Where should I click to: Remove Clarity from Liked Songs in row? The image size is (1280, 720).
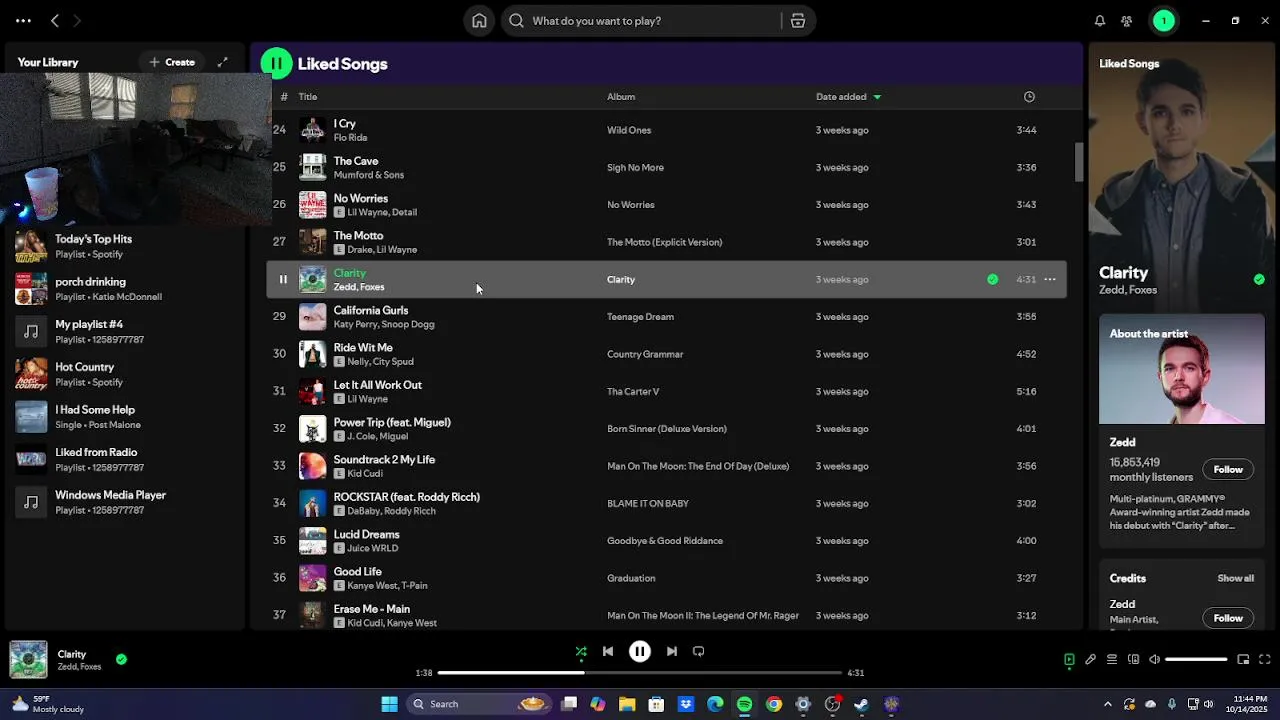992,280
